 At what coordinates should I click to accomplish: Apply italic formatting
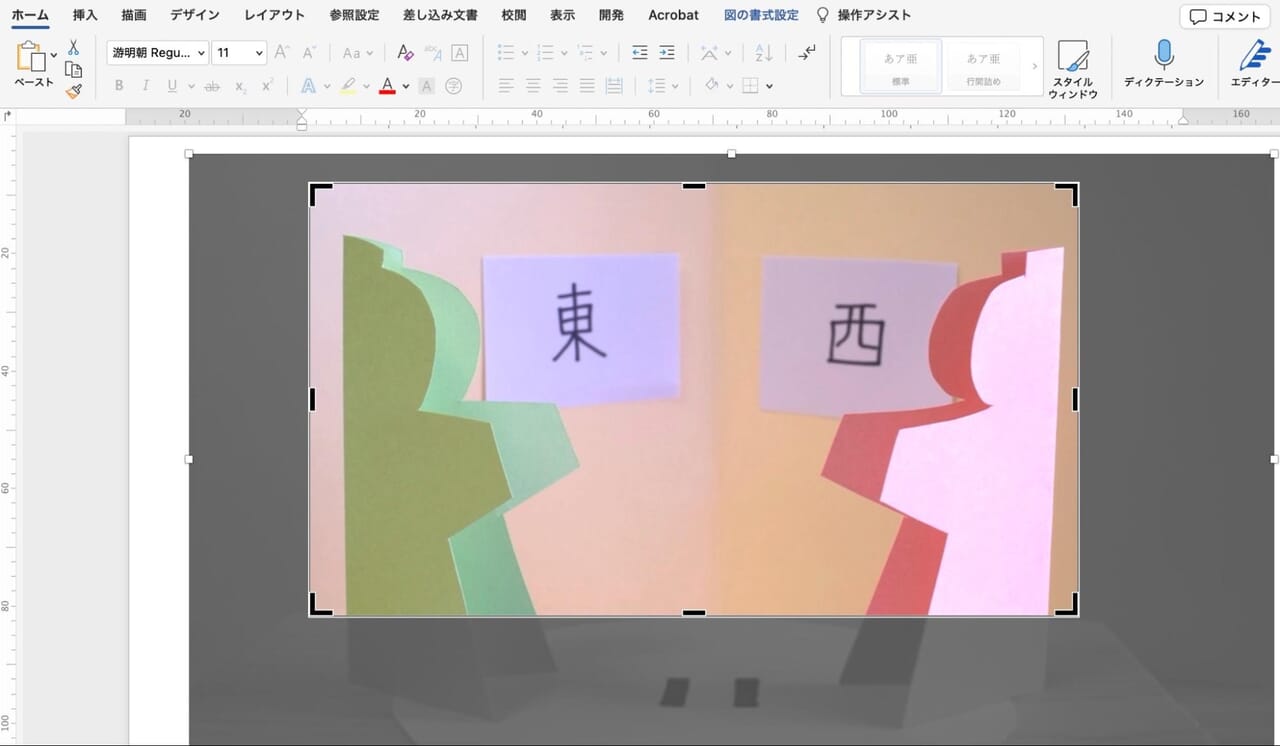(x=144, y=85)
